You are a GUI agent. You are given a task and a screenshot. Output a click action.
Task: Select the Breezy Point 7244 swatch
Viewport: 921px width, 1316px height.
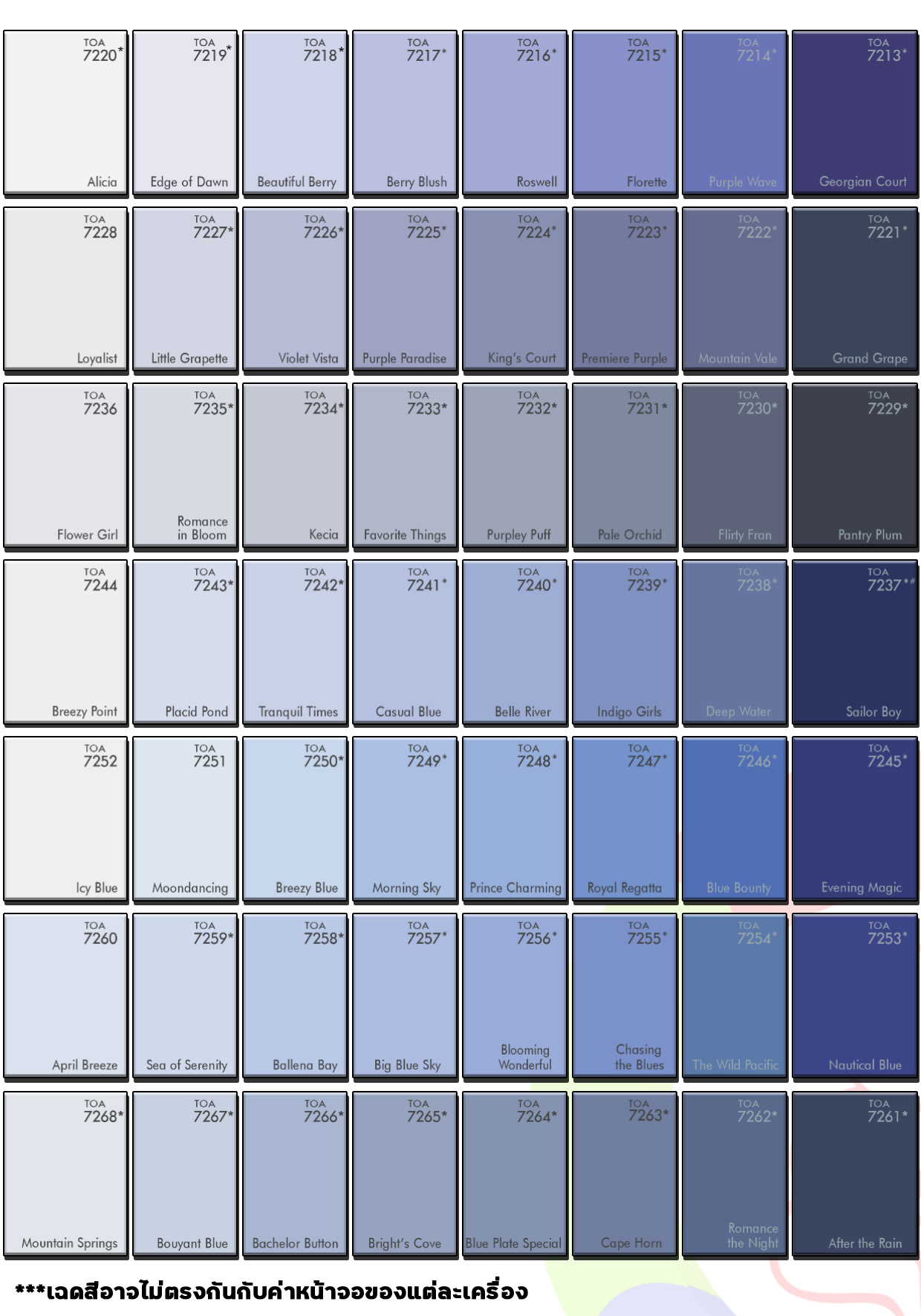pyautogui.click(x=65, y=642)
